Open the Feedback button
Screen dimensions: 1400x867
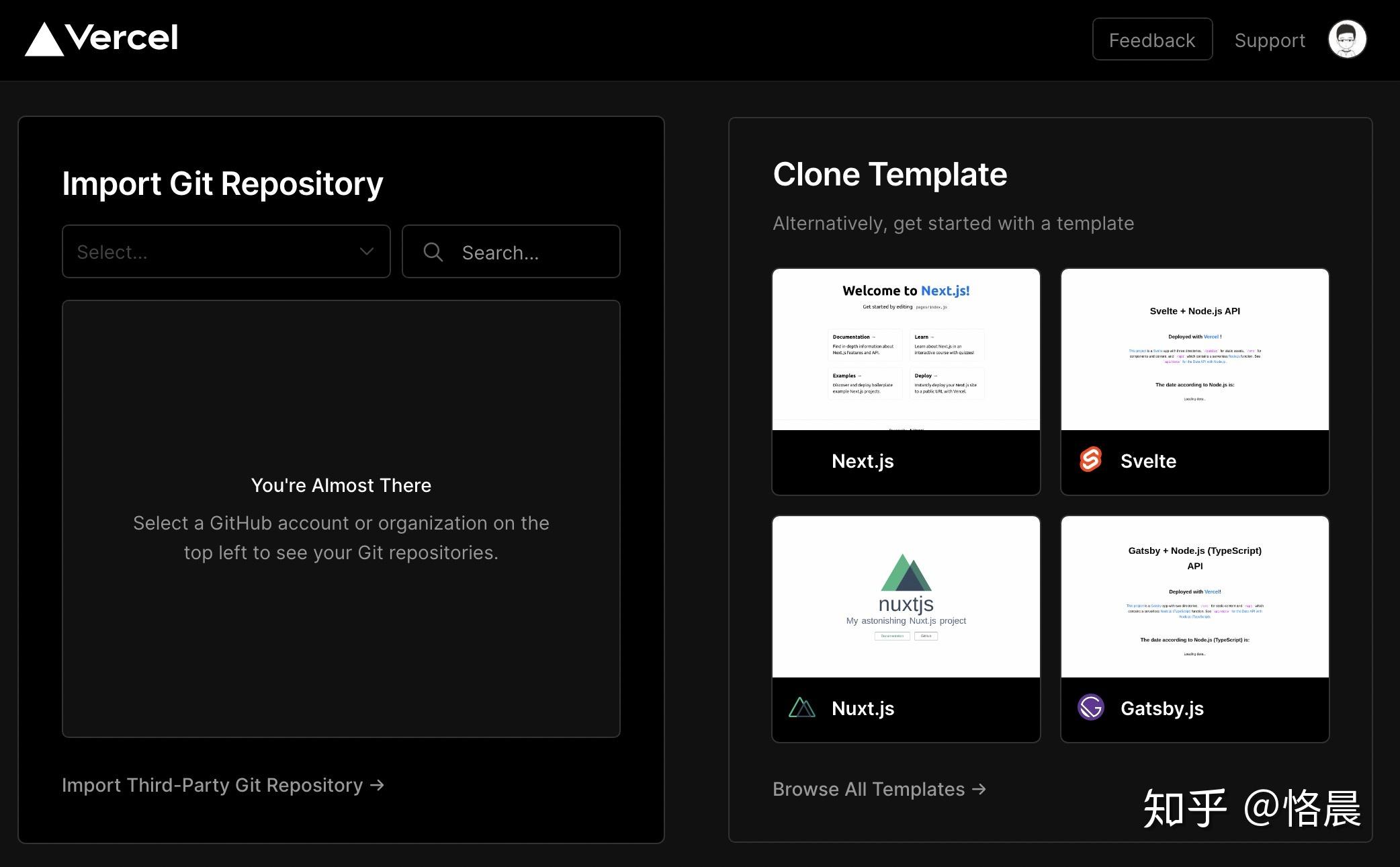(1151, 40)
